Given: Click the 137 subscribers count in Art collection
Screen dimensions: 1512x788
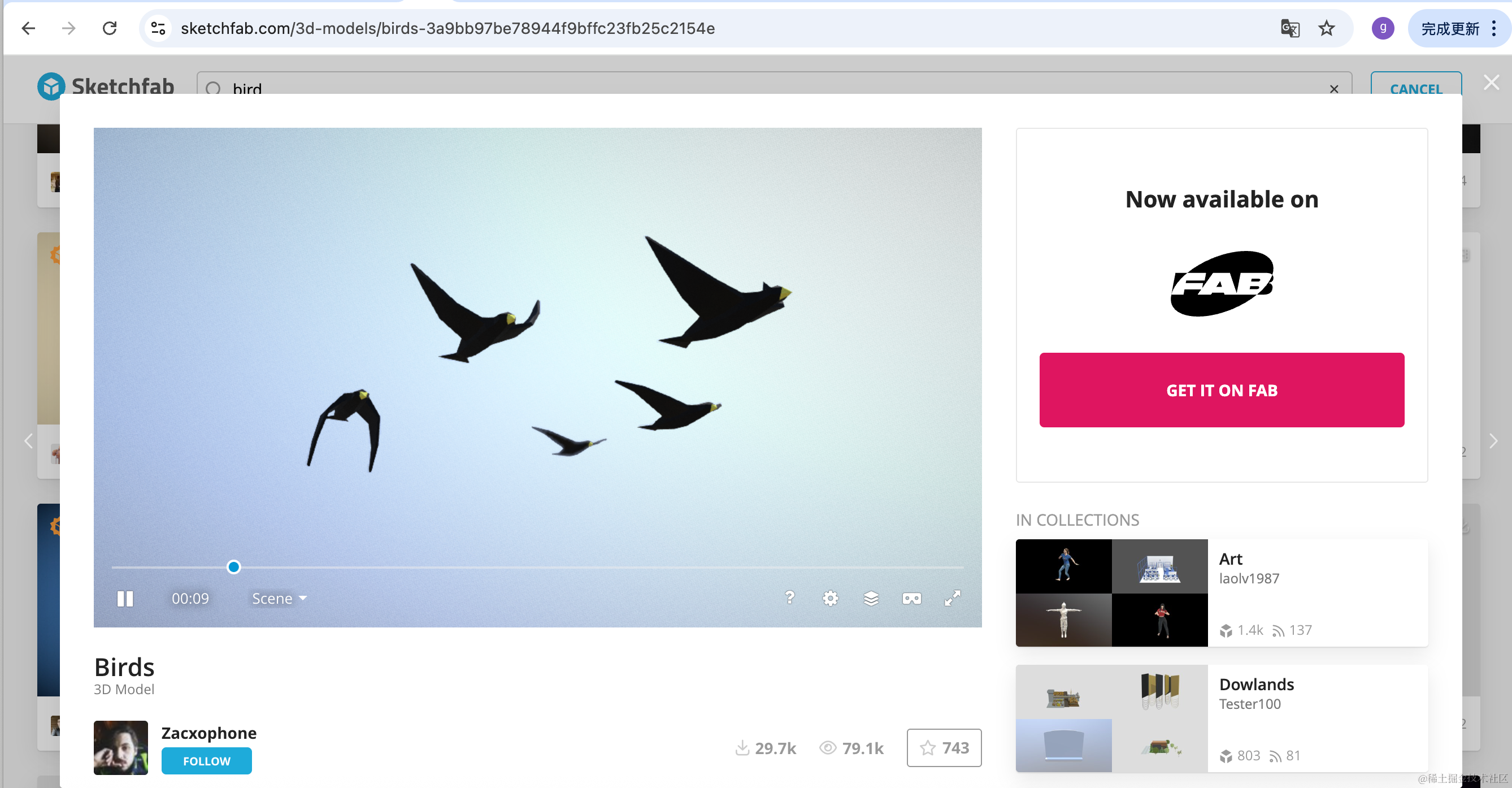Looking at the screenshot, I should pos(1292,630).
